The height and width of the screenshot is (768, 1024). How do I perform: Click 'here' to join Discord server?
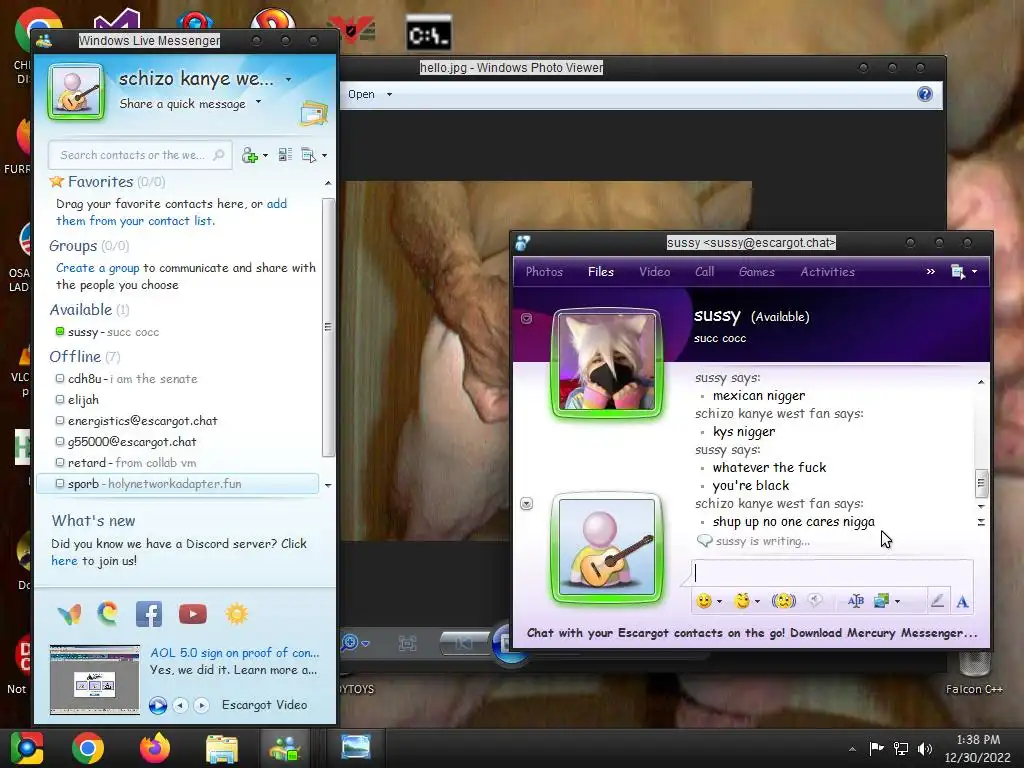(64, 560)
